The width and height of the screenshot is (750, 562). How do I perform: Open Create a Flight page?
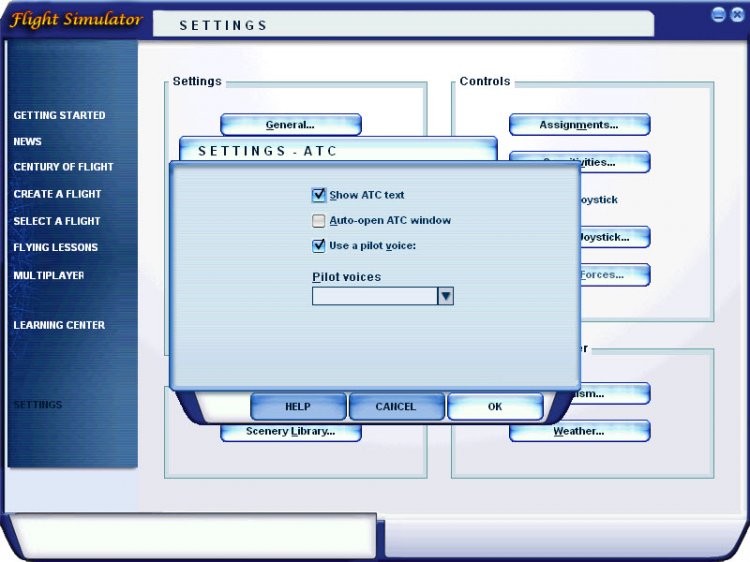[x=57, y=194]
